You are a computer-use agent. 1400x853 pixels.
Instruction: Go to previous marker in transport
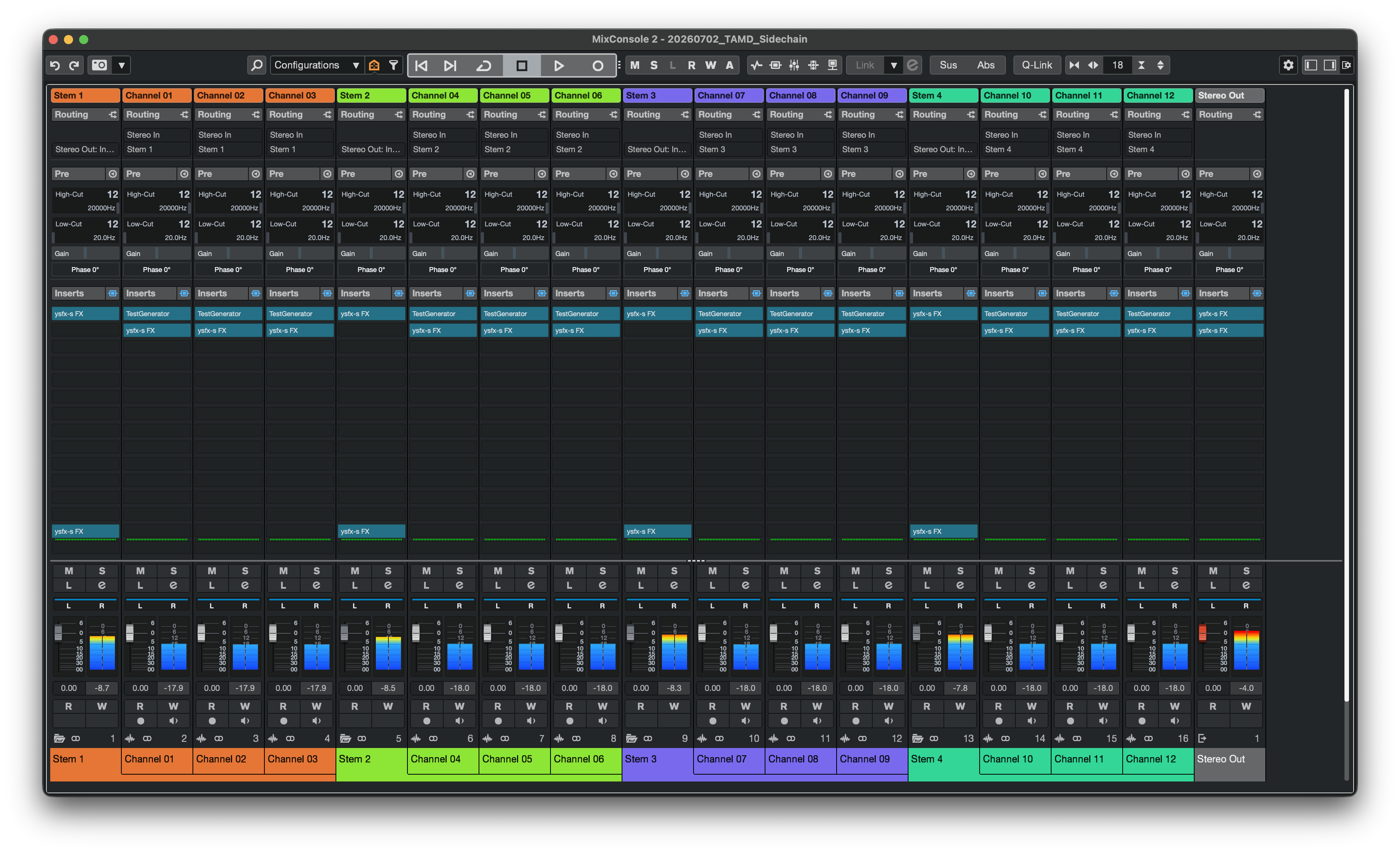coord(421,66)
